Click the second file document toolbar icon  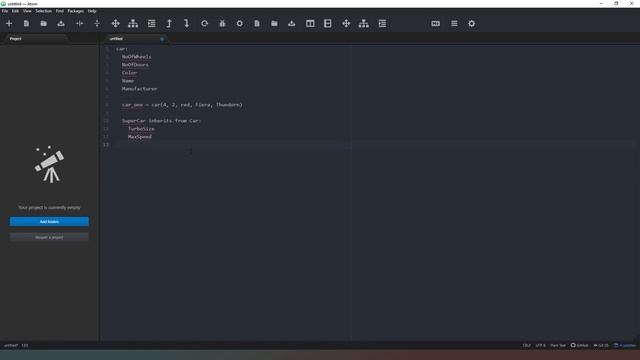[x=257, y=24]
